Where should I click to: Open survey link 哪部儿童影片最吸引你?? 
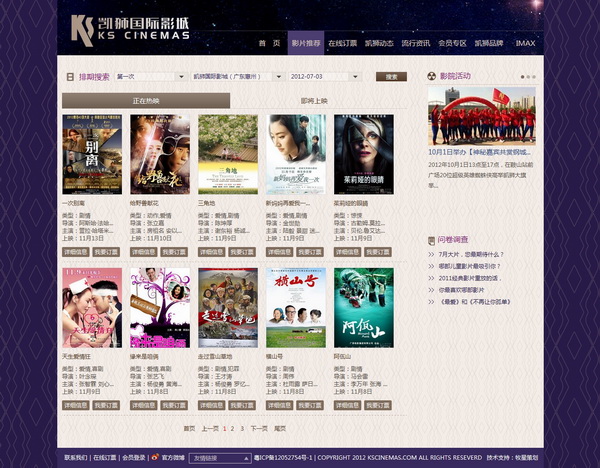(470, 266)
